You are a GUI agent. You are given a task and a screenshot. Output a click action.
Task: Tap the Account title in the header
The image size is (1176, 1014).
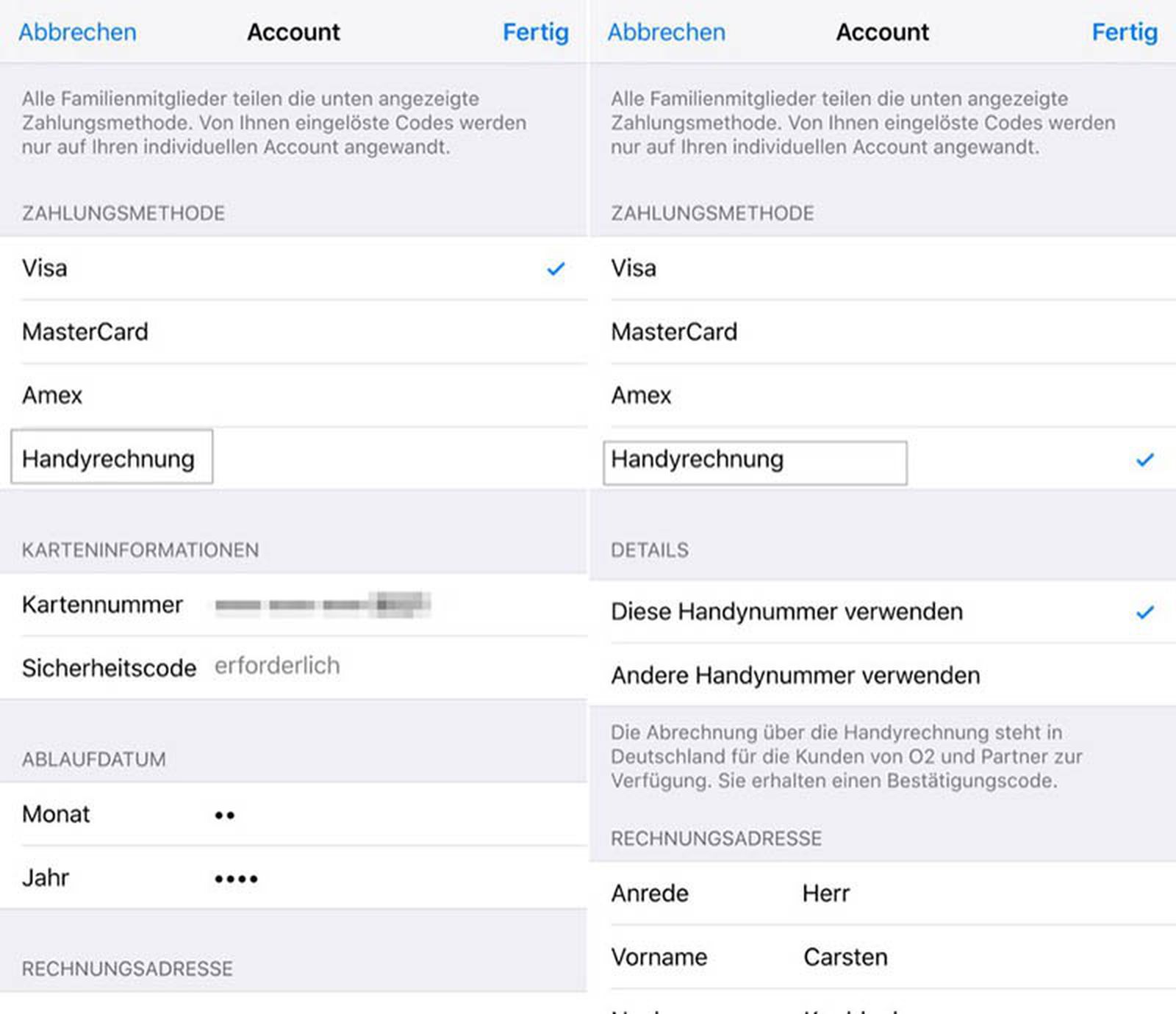click(x=293, y=32)
